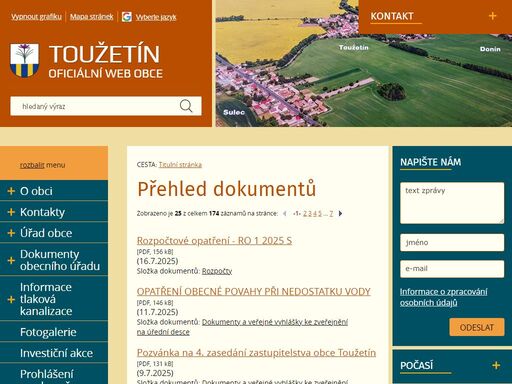Screen dimensions: 512x384
Task: Click the Přehled dokumentů heading
Action: point(227,189)
